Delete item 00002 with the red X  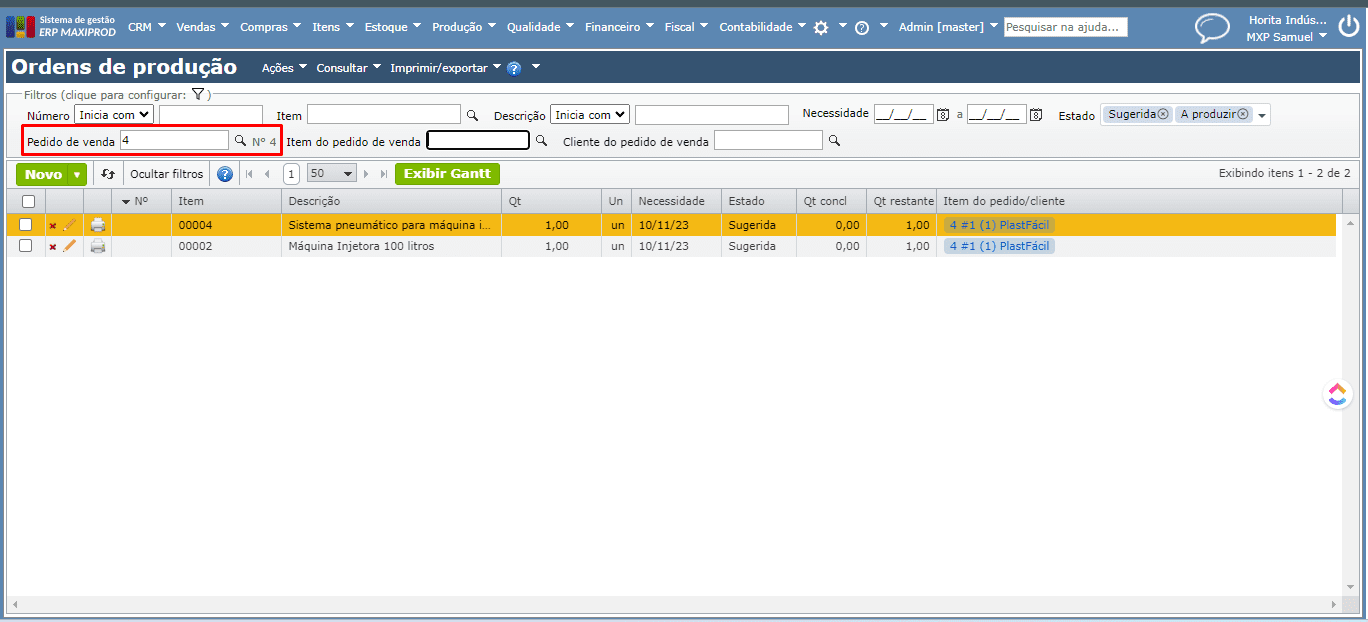pyautogui.click(x=53, y=247)
